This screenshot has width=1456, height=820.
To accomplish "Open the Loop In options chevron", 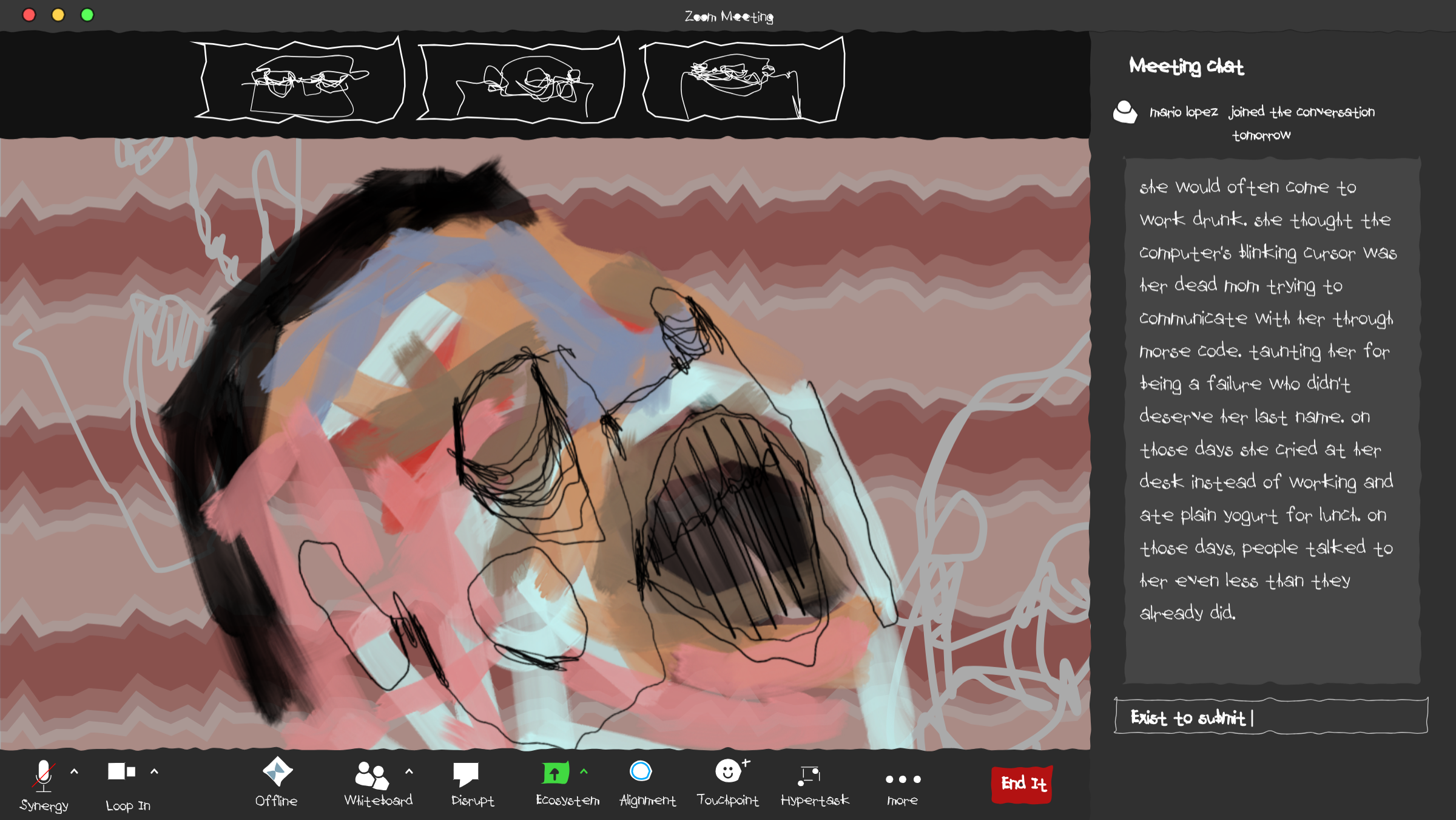I will coord(154,771).
